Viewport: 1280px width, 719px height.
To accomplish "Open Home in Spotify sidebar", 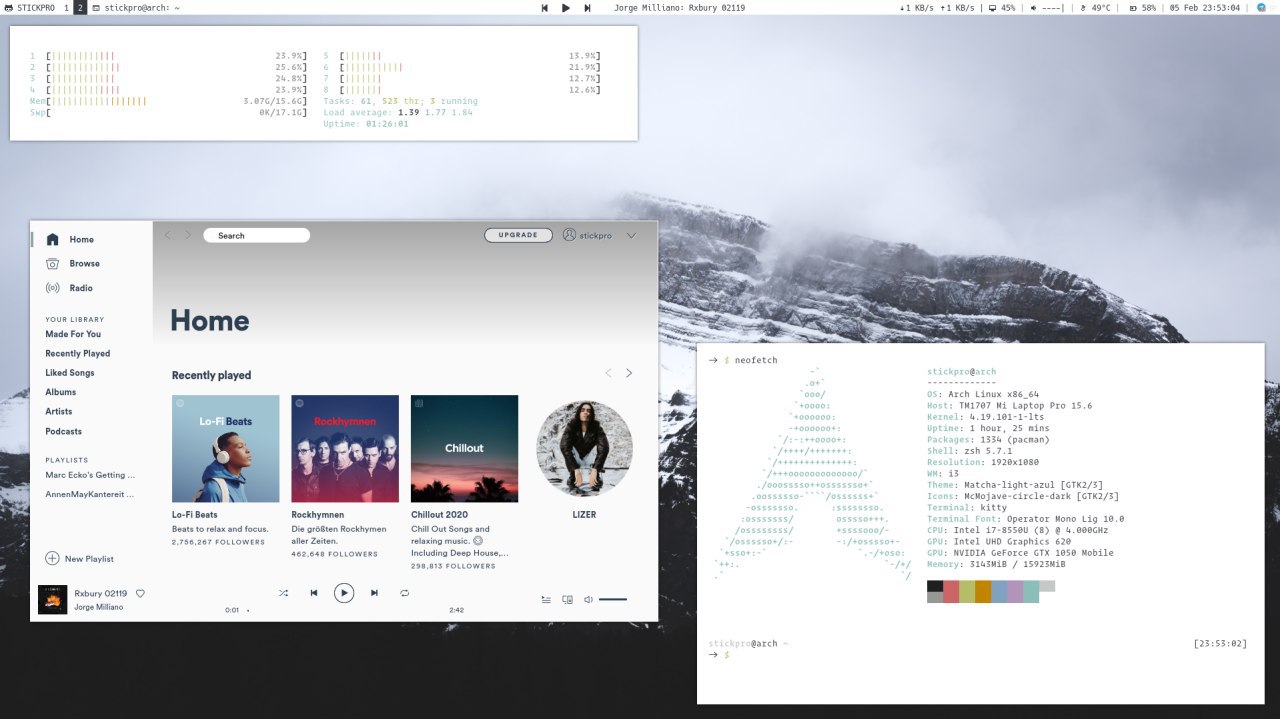I will click(x=70, y=239).
